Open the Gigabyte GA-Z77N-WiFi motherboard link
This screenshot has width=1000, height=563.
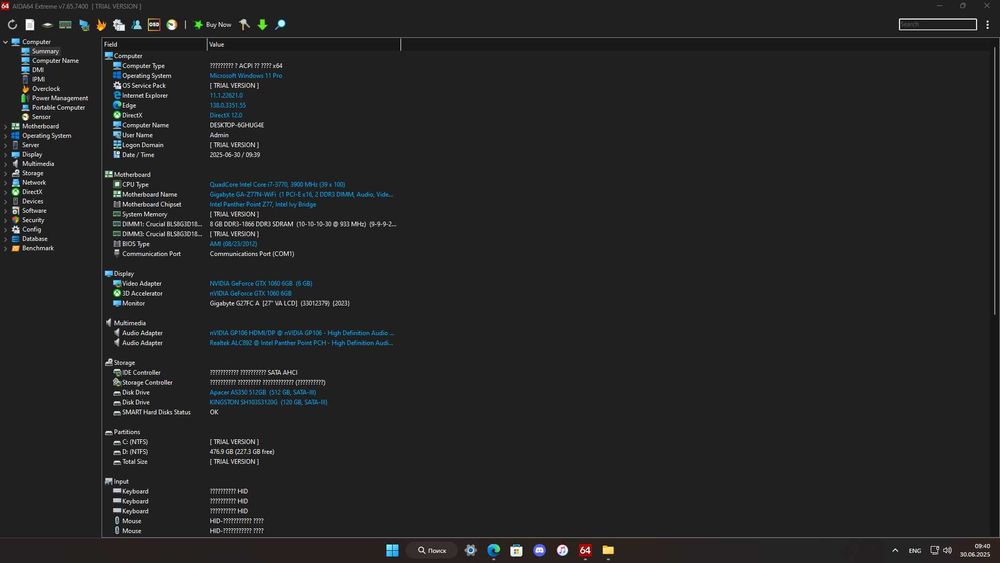point(301,194)
